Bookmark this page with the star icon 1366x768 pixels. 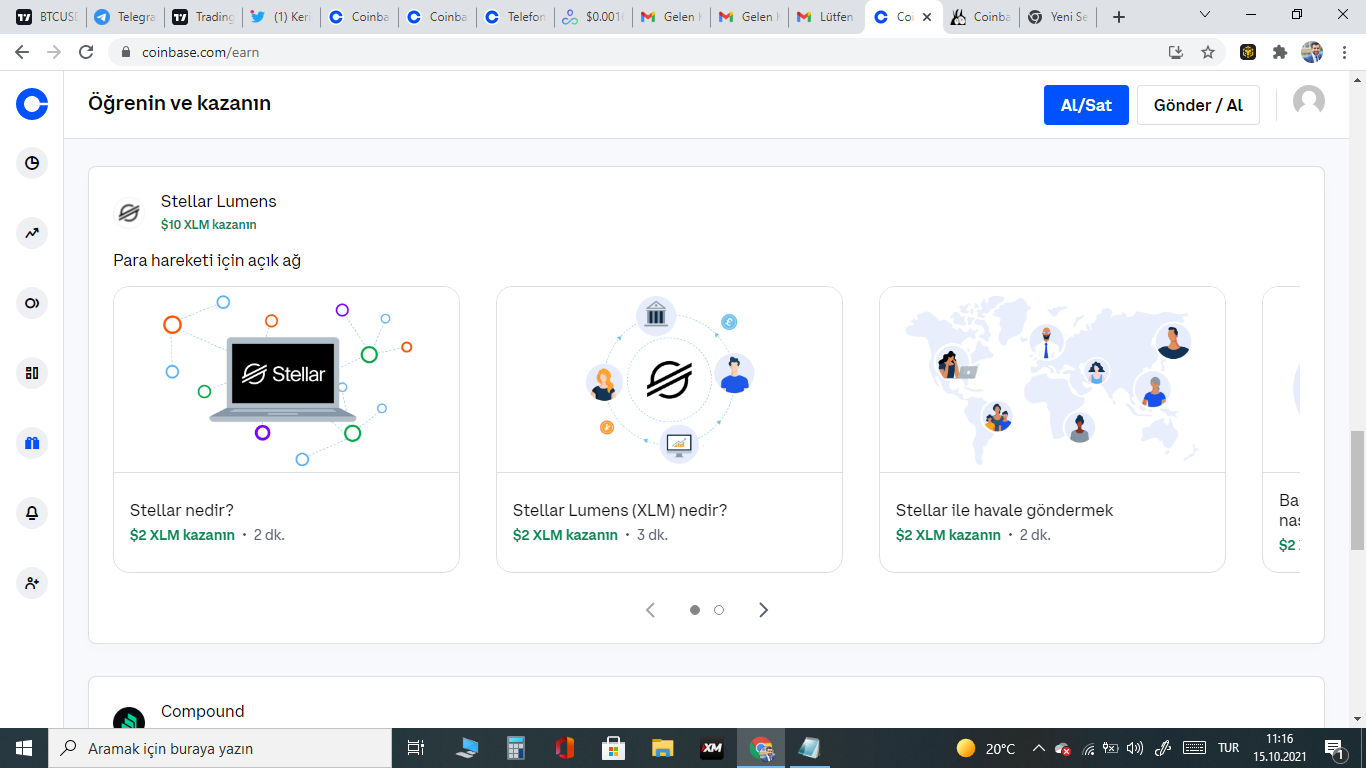tap(1208, 52)
